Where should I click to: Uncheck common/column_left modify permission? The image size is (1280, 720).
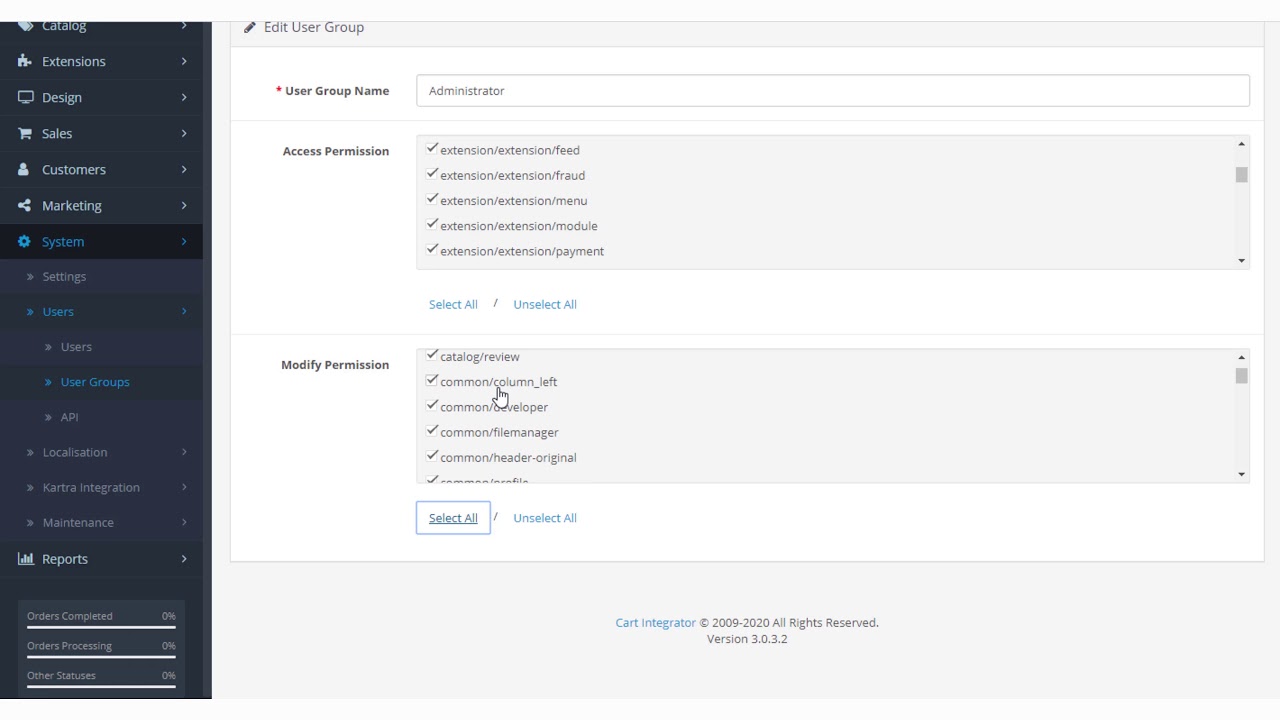[x=432, y=380]
